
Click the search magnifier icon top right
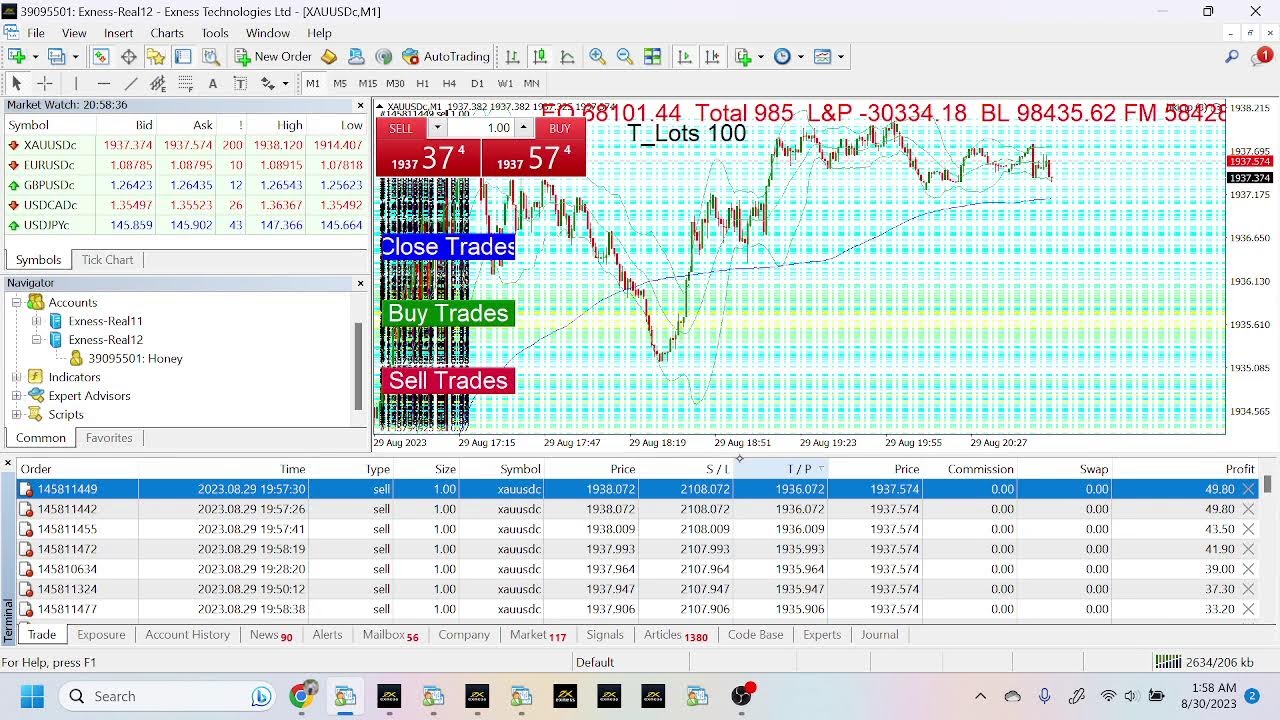(x=1232, y=57)
